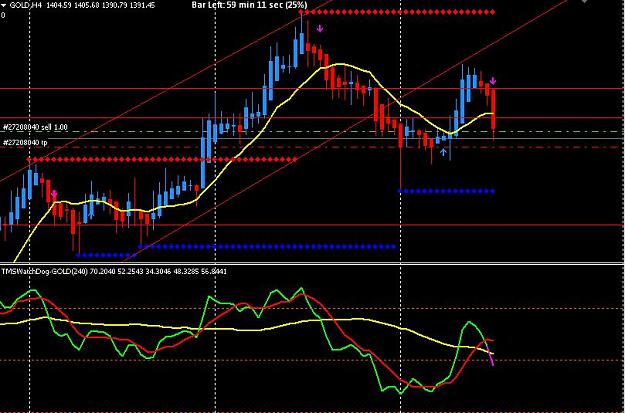
Task: Select the blue dotted support line under recent candles
Action: pos(446,191)
